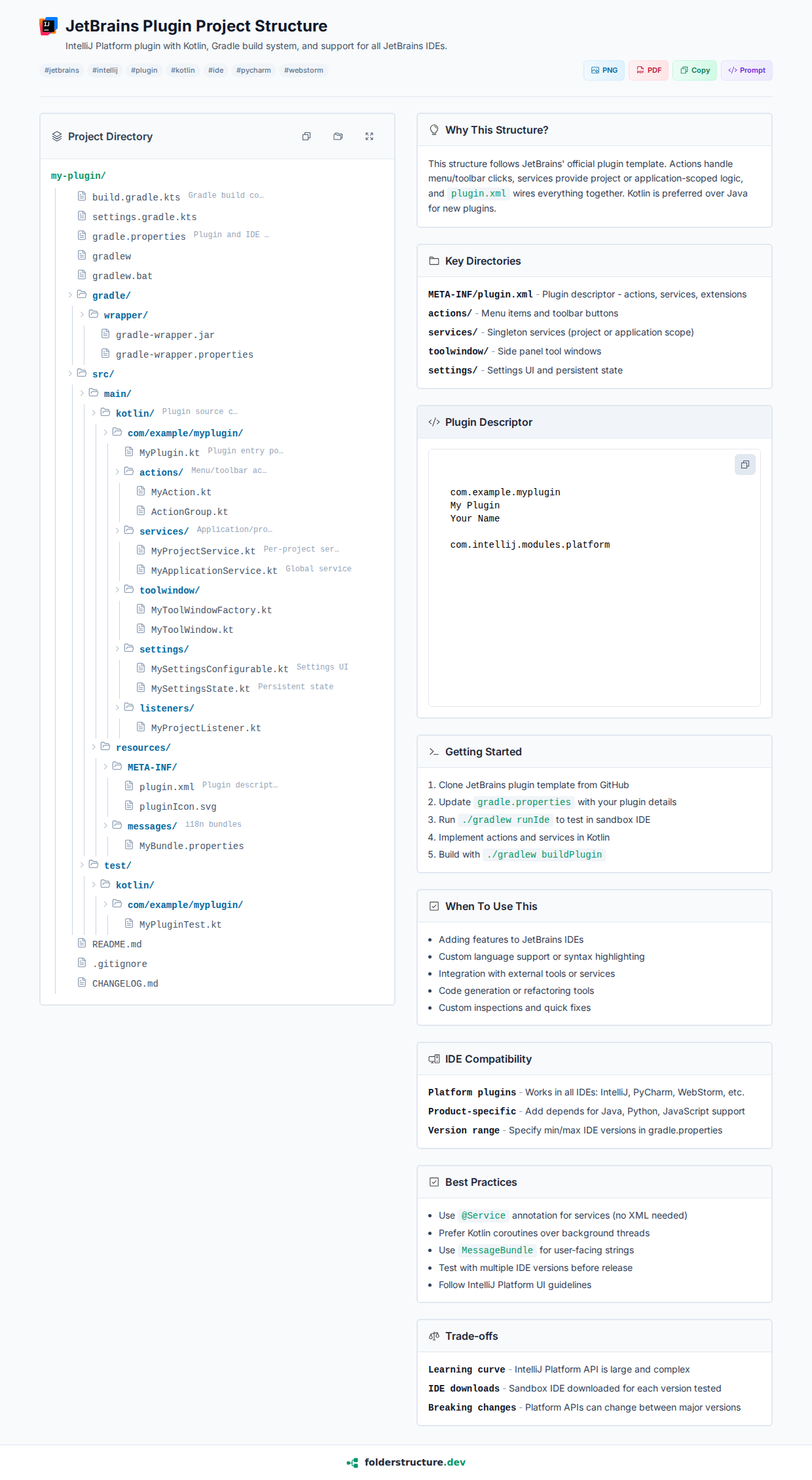Copy the project directory tree icon
Viewport: 812px width, 1480px height.
pos(306,136)
